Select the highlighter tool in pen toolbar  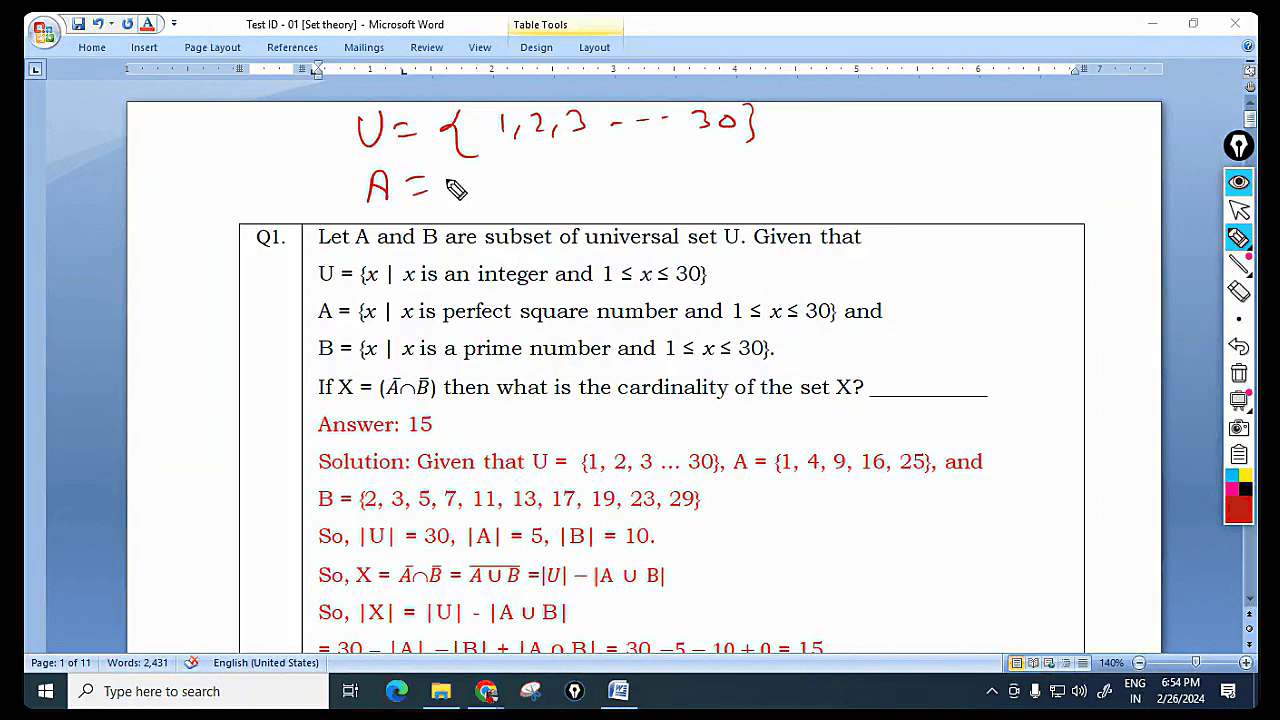1239,238
